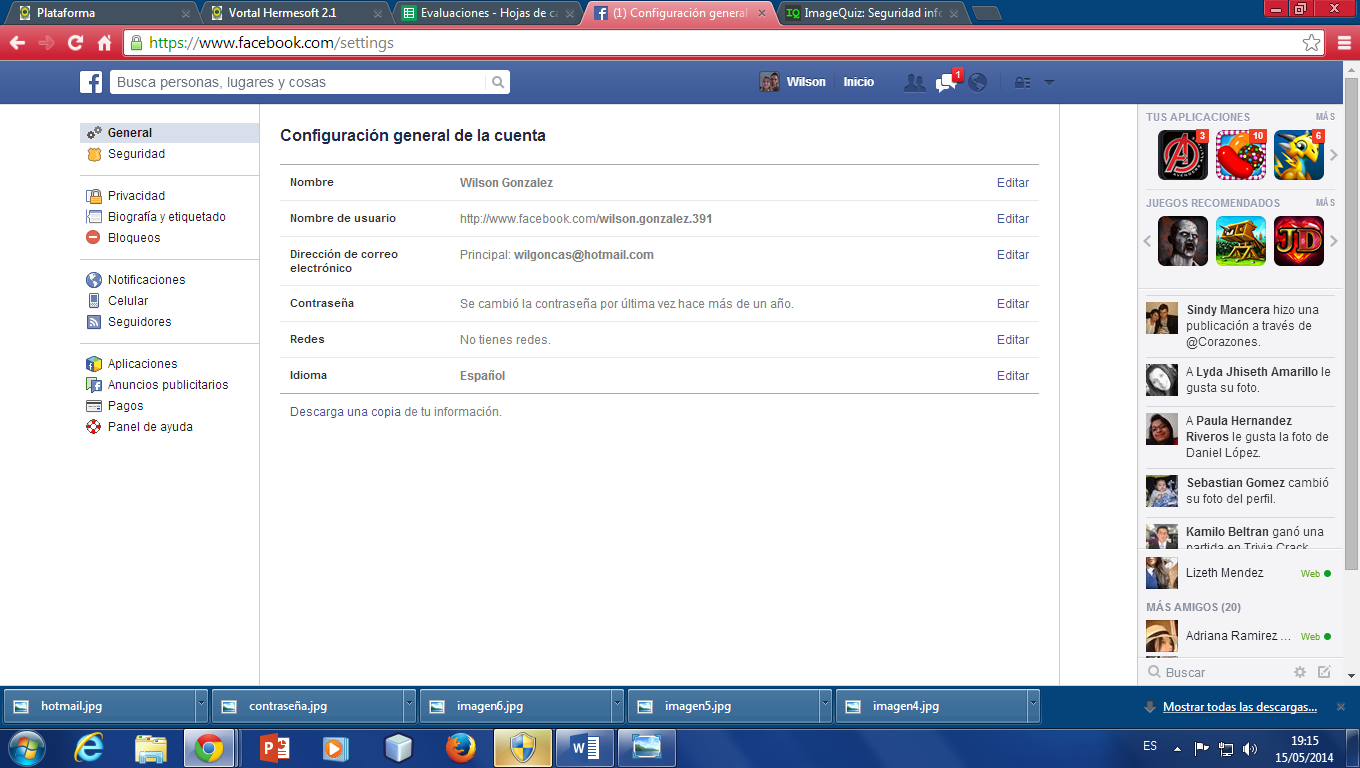Open Avengers app icon

[1183, 155]
